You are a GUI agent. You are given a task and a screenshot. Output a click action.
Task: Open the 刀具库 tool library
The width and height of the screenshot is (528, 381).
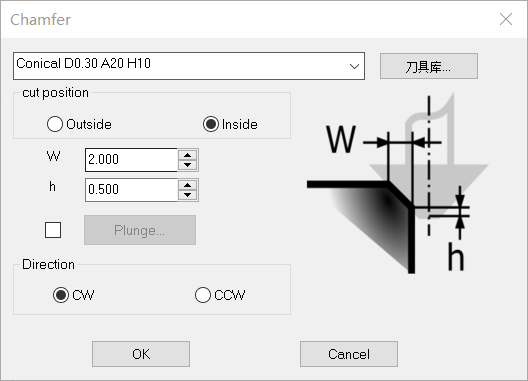tap(429, 66)
